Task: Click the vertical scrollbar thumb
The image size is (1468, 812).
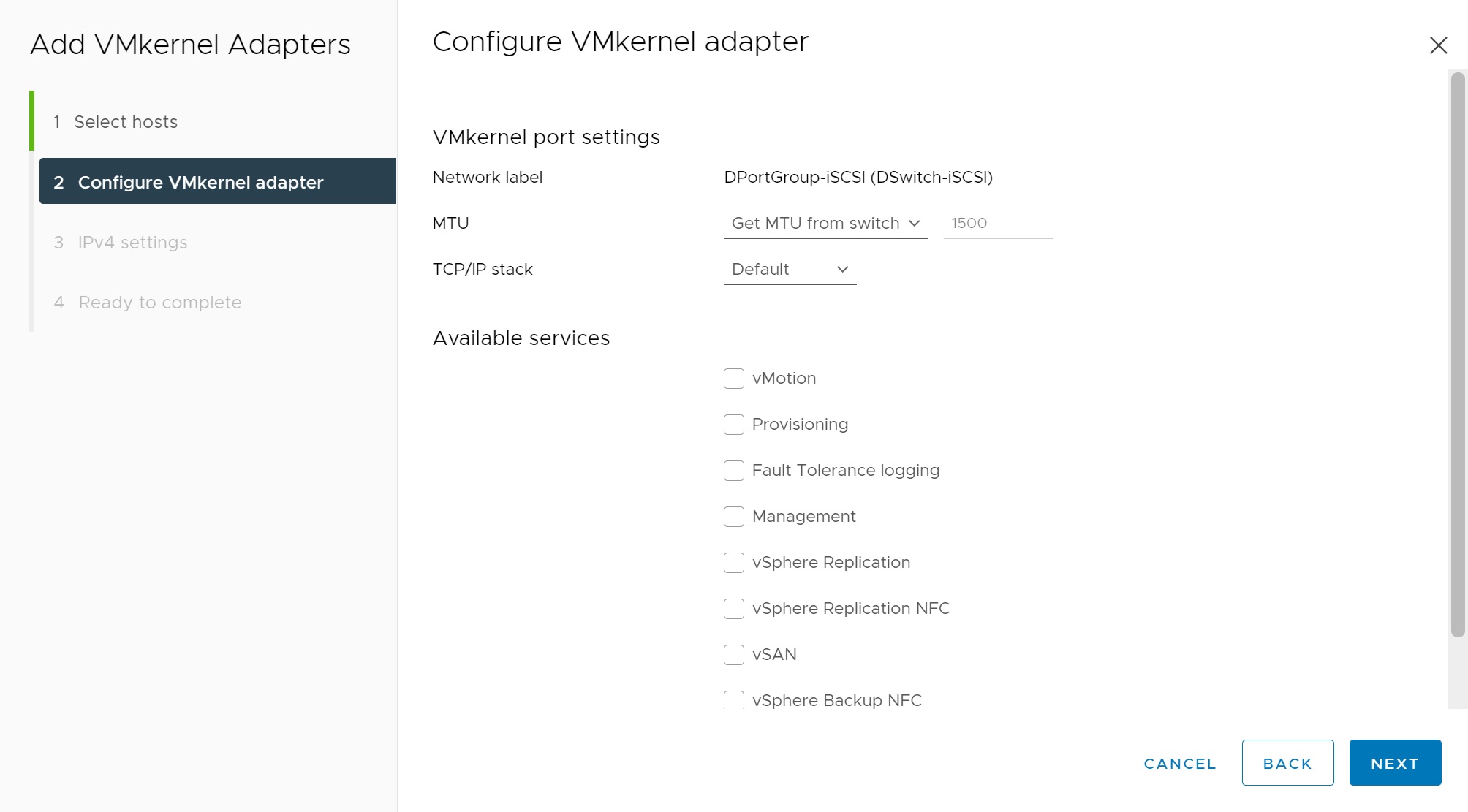Action: pos(1458,354)
